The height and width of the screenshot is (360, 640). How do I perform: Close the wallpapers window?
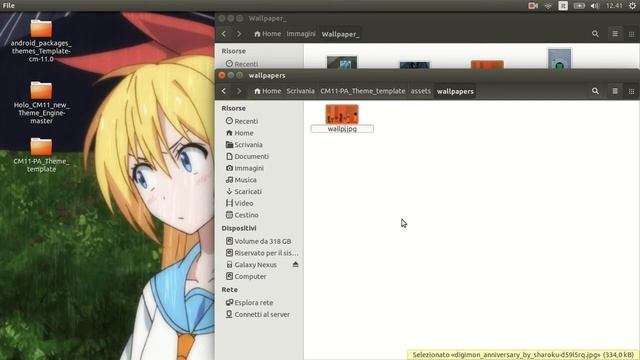point(222,75)
